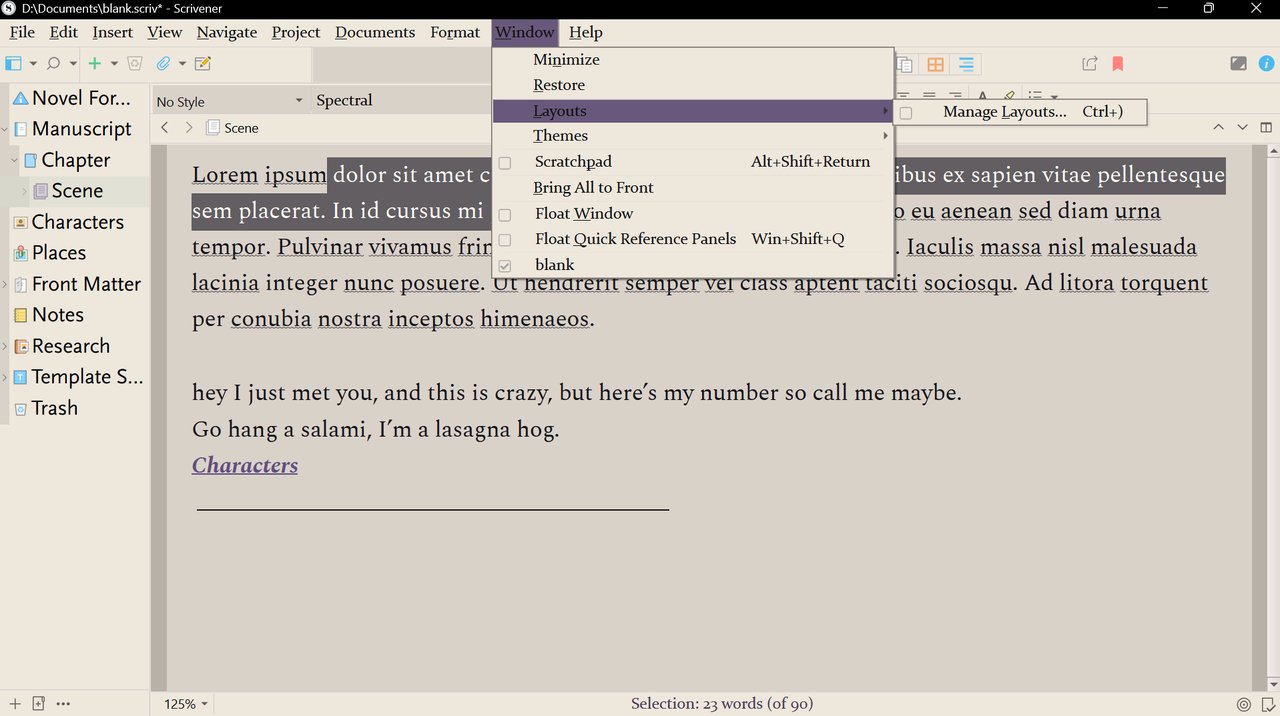Click the note comment icon in status bar
This screenshot has width=1280, height=716.
pos(1268,704)
